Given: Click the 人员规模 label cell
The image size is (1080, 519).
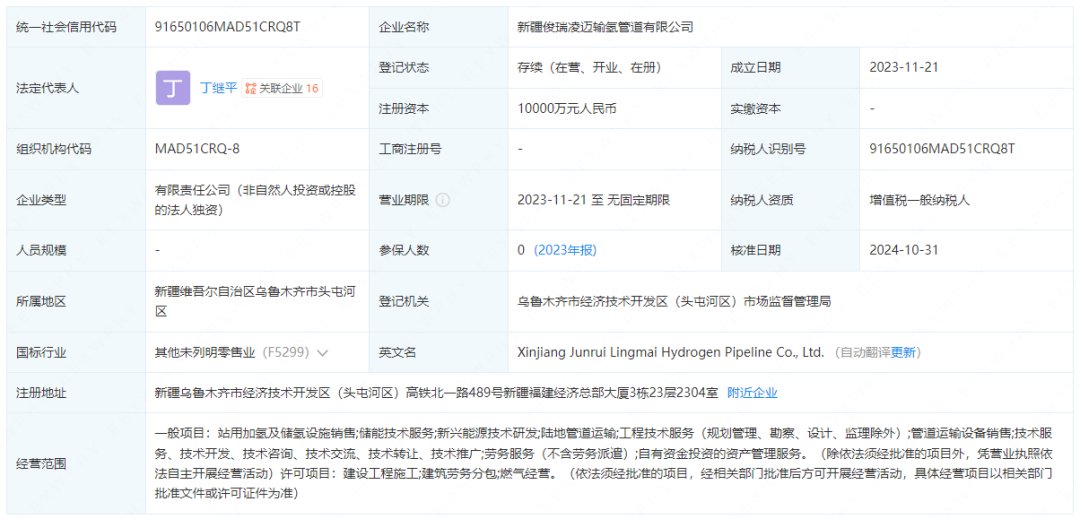Looking at the screenshot, I should click(76, 250).
